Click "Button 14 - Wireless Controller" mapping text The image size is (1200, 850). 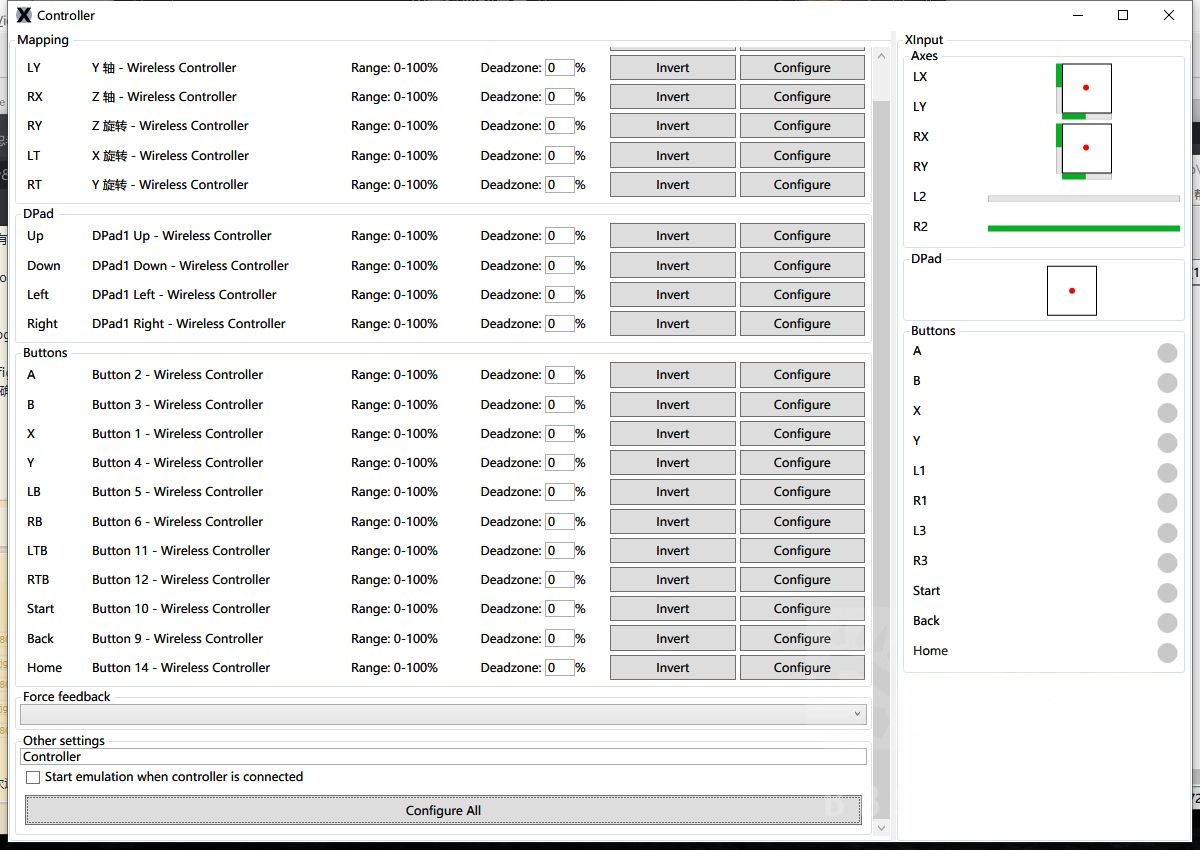point(181,668)
